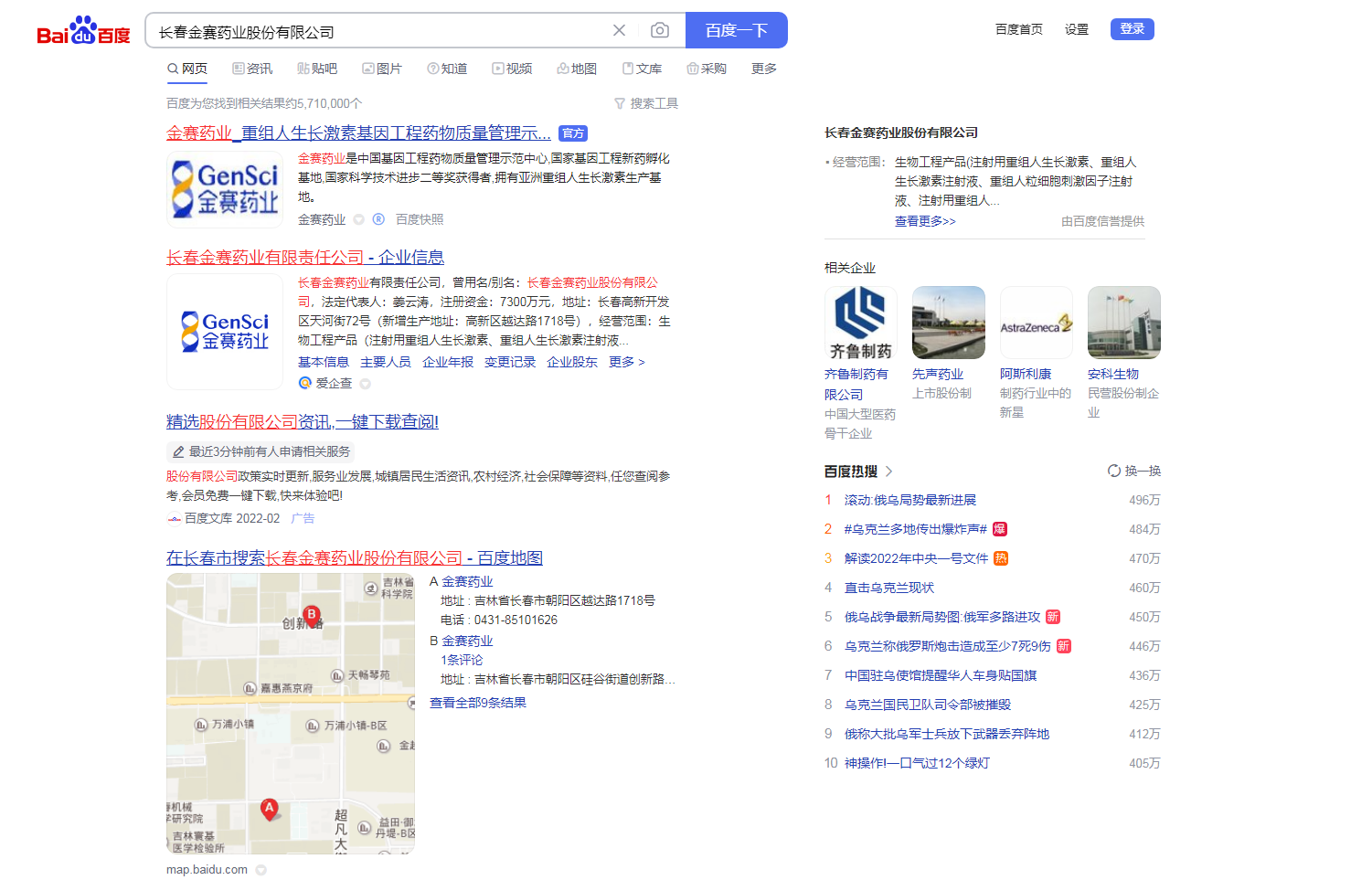The image size is (1372, 880).
Task: Switch to the 文库 tab
Action: tap(642, 69)
